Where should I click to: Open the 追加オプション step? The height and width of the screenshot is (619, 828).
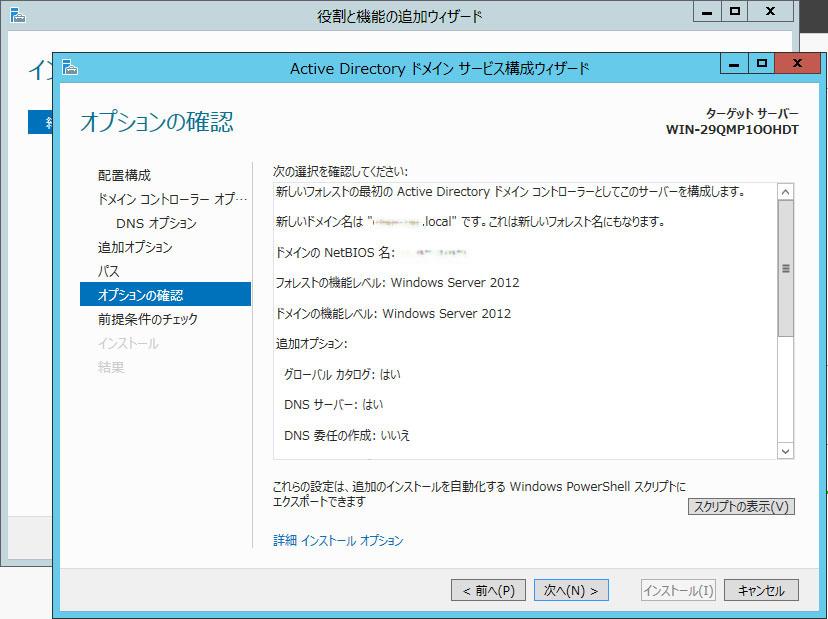coord(135,247)
